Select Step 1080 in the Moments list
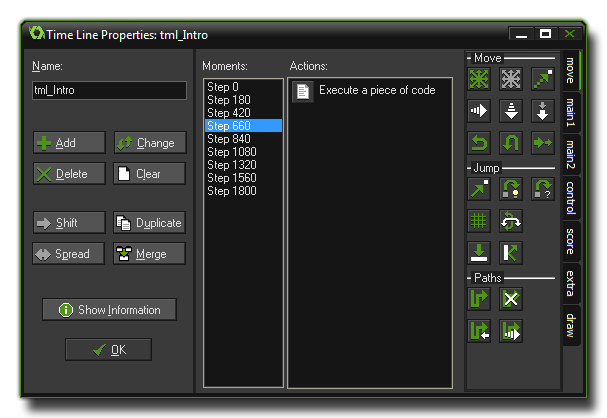This screenshot has width=607, height=418. click(230, 152)
